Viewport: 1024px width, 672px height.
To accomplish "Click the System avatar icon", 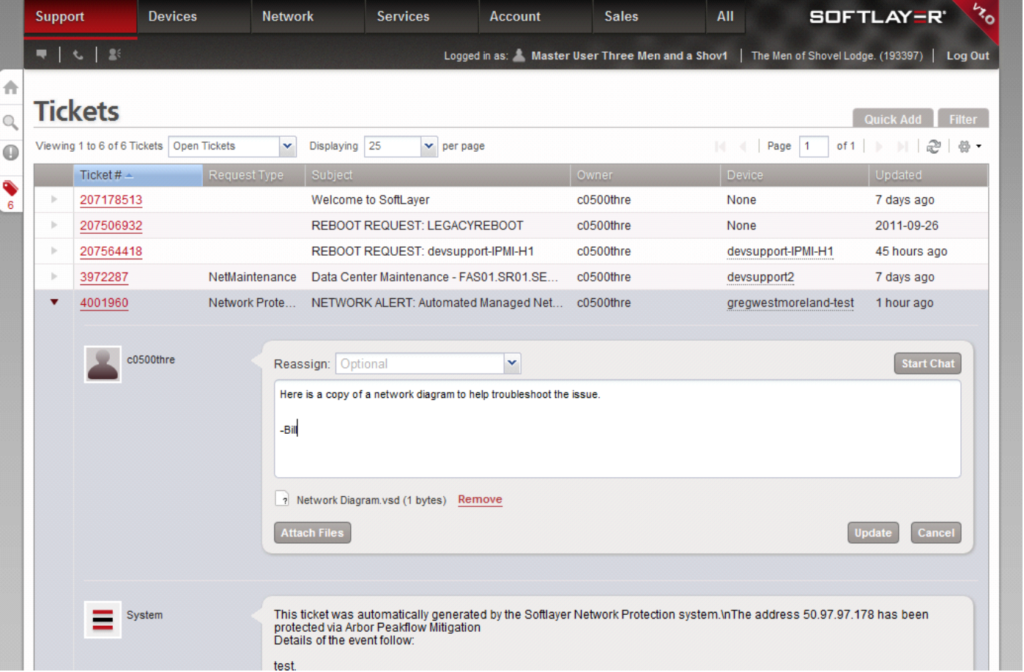I will click(103, 619).
